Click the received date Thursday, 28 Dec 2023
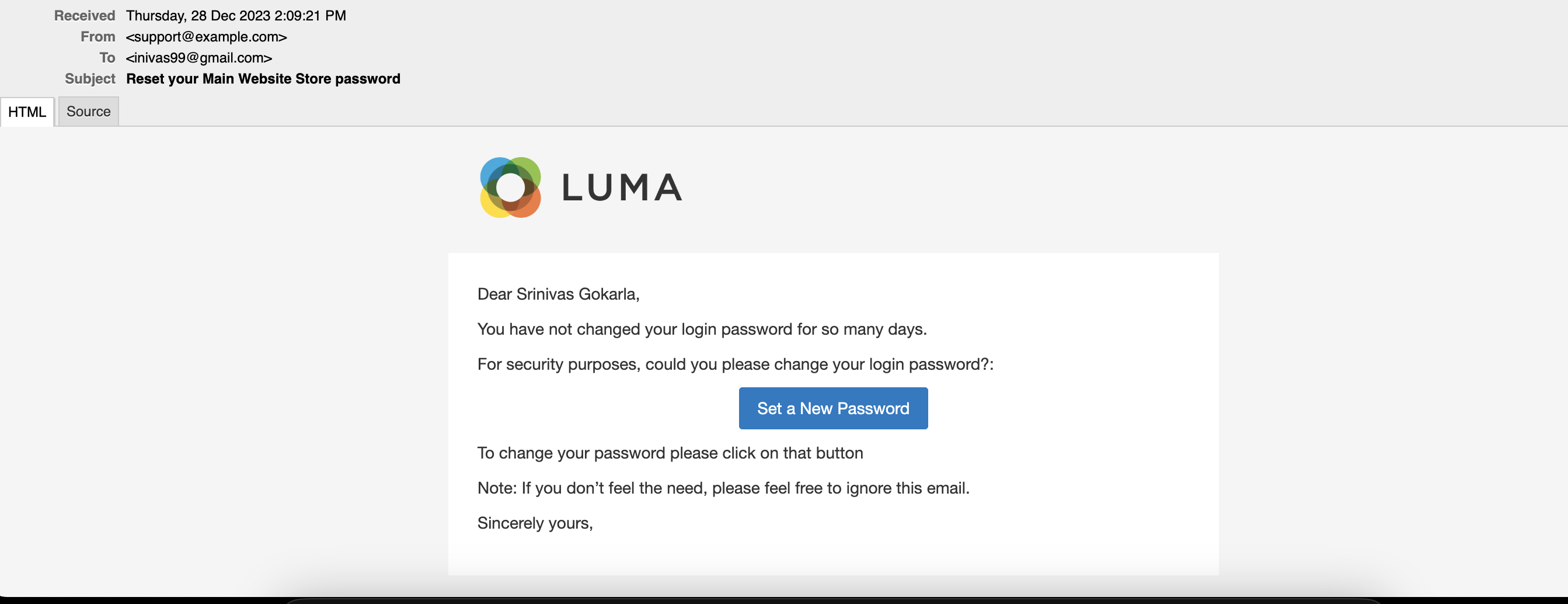Screen dimensions: 1568x604 (x=236, y=16)
